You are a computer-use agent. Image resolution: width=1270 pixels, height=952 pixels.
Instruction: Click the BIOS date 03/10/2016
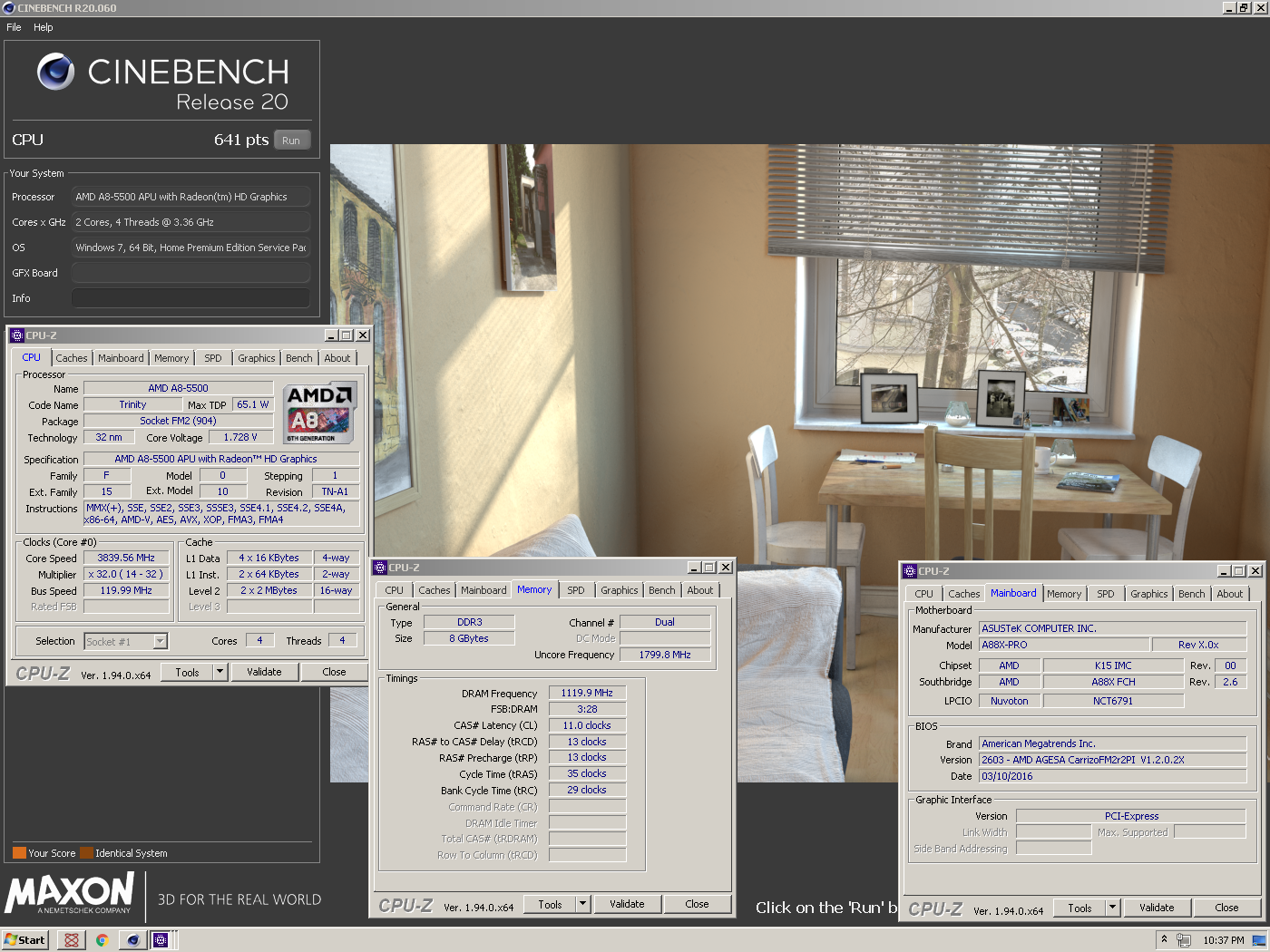(x=1112, y=776)
